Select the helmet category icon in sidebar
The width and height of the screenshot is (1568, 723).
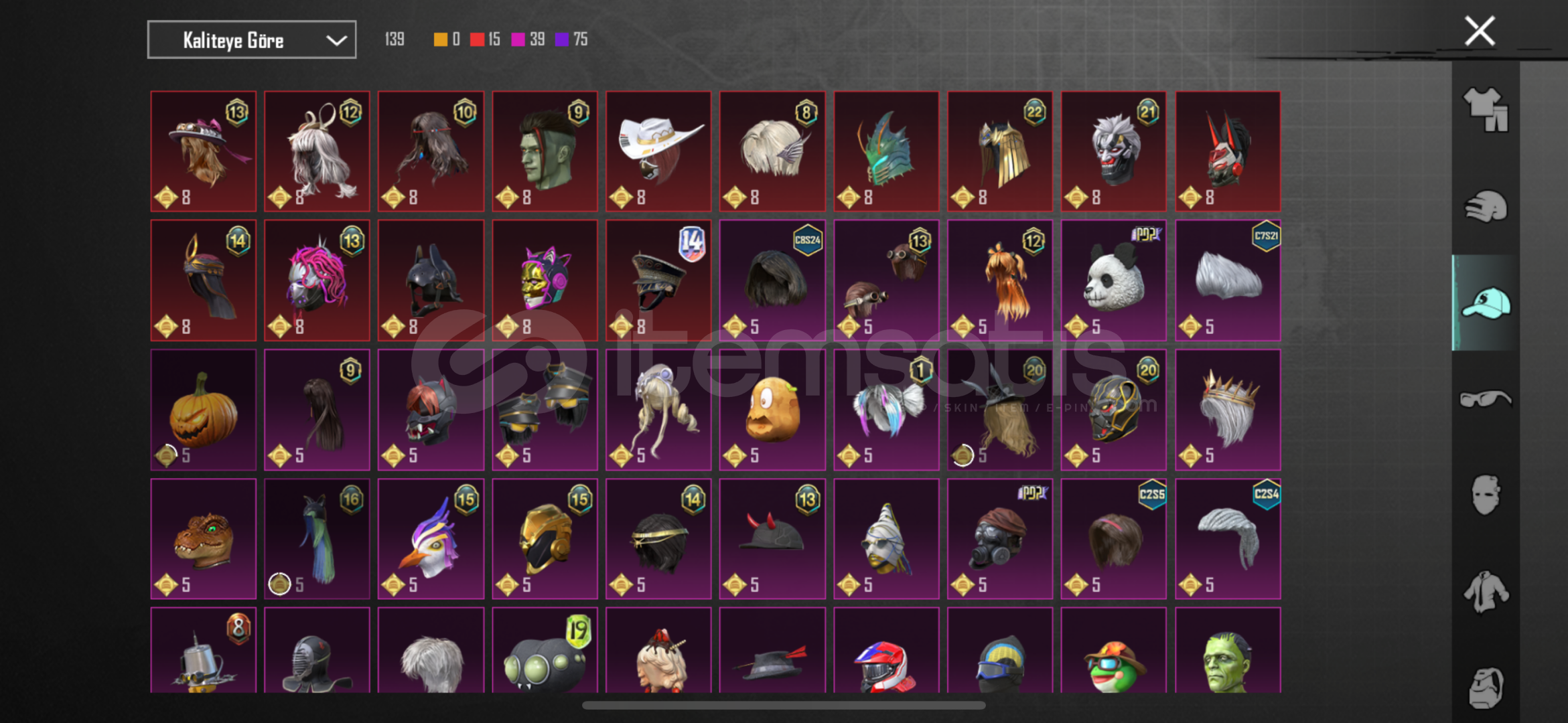click(x=1486, y=206)
